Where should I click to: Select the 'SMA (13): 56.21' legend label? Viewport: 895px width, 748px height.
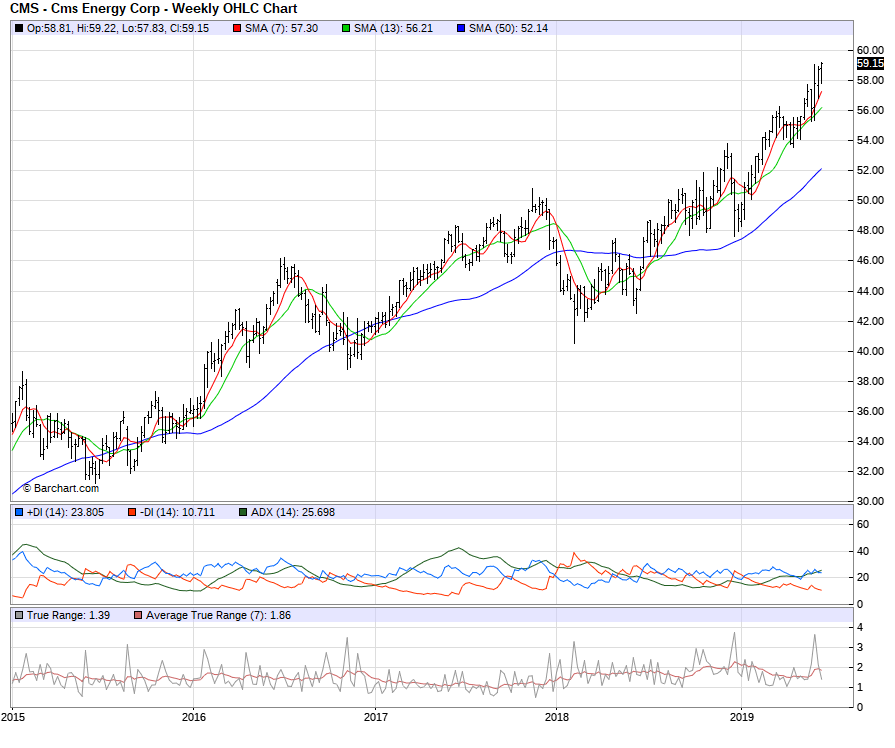(x=393, y=28)
